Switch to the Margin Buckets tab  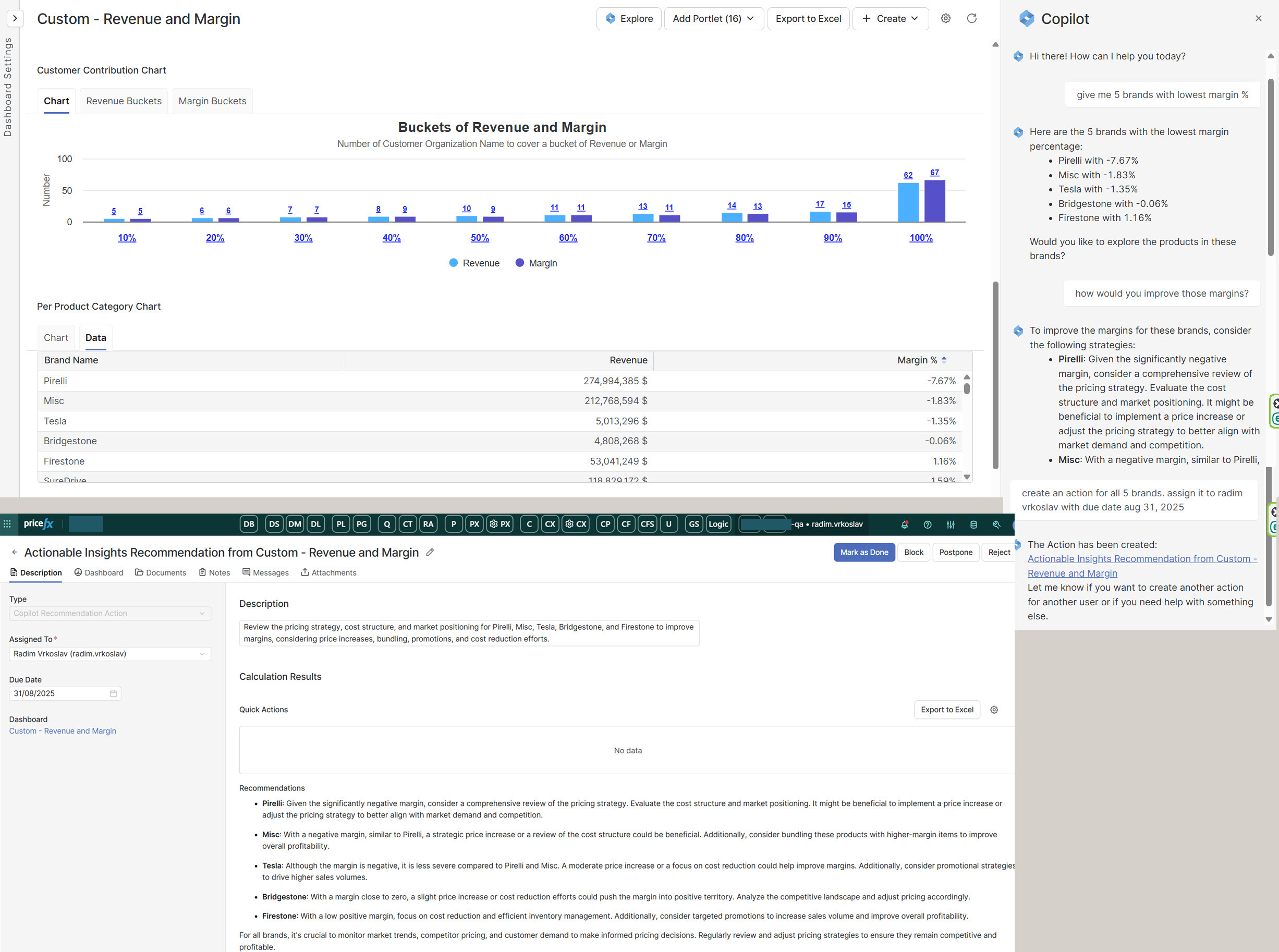212,101
